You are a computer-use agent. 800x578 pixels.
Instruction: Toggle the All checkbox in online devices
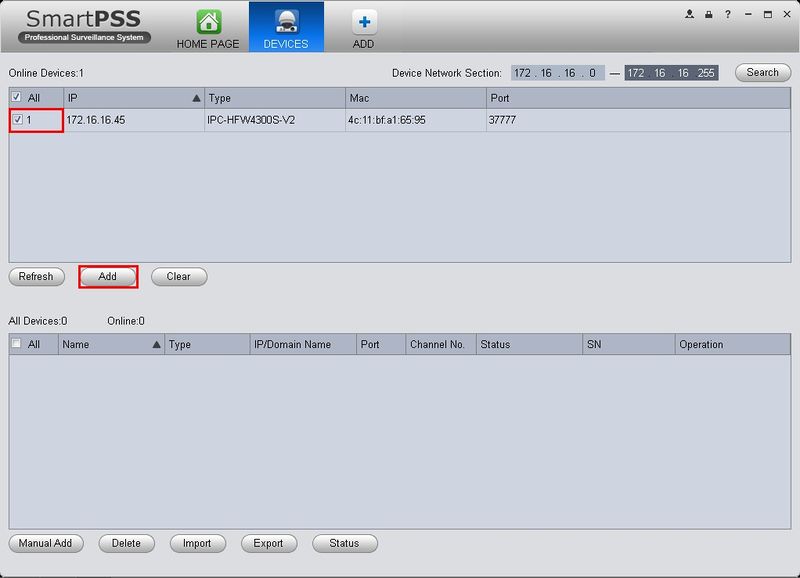point(16,96)
